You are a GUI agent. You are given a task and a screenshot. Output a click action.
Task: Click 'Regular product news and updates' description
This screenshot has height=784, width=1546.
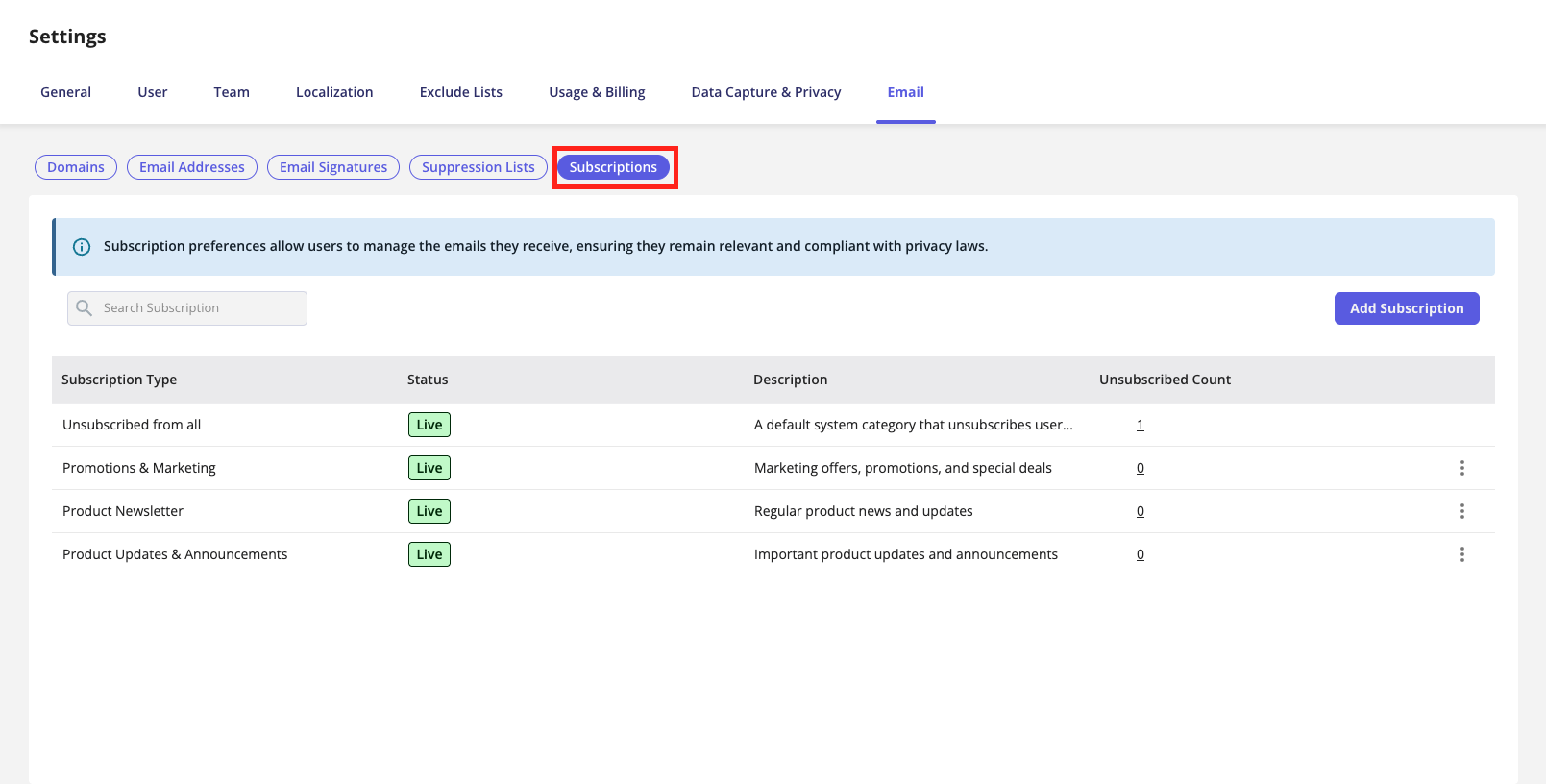(864, 511)
